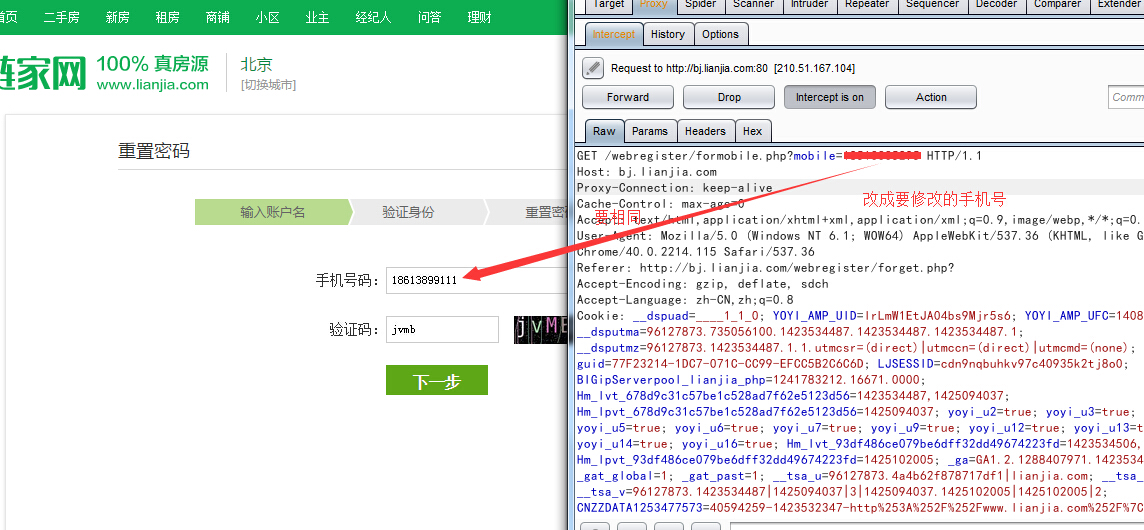Click the 手机号码 input field
Image resolution: width=1144 pixels, height=530 pixels.
coord(476,280)
